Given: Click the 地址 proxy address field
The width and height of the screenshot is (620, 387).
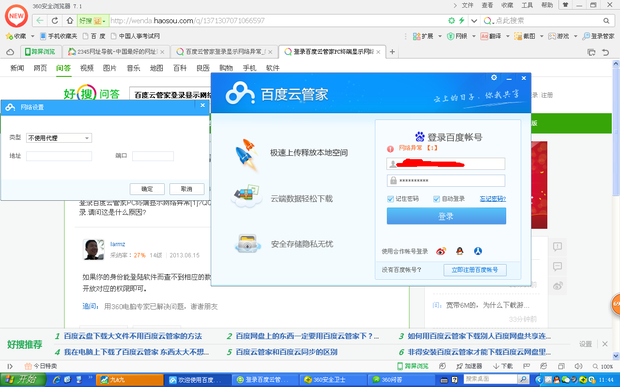Looking at the screenshot, I should point(59,156).
